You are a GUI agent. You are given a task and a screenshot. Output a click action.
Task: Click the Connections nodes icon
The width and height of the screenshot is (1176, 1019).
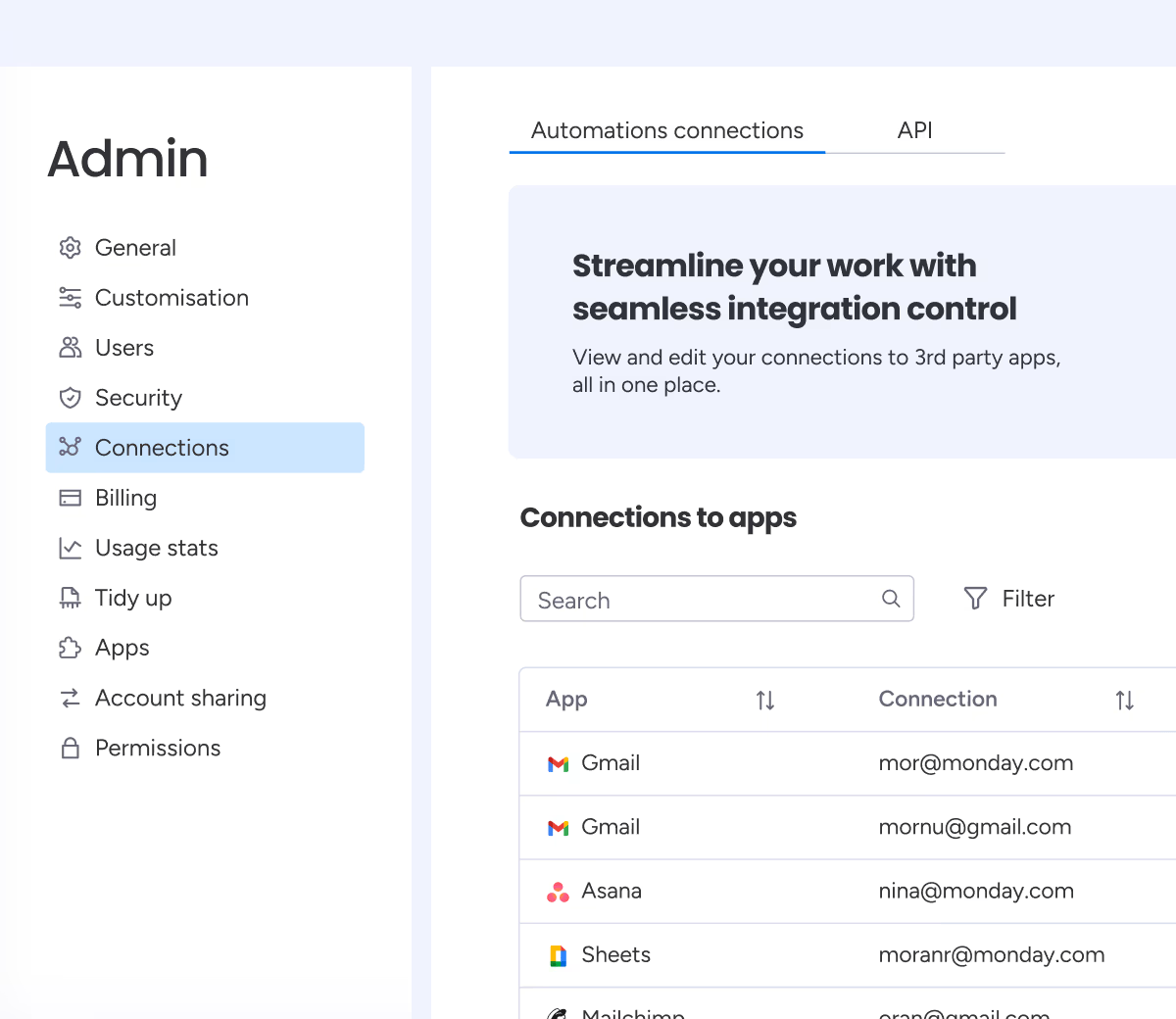(x=70, y=448)
